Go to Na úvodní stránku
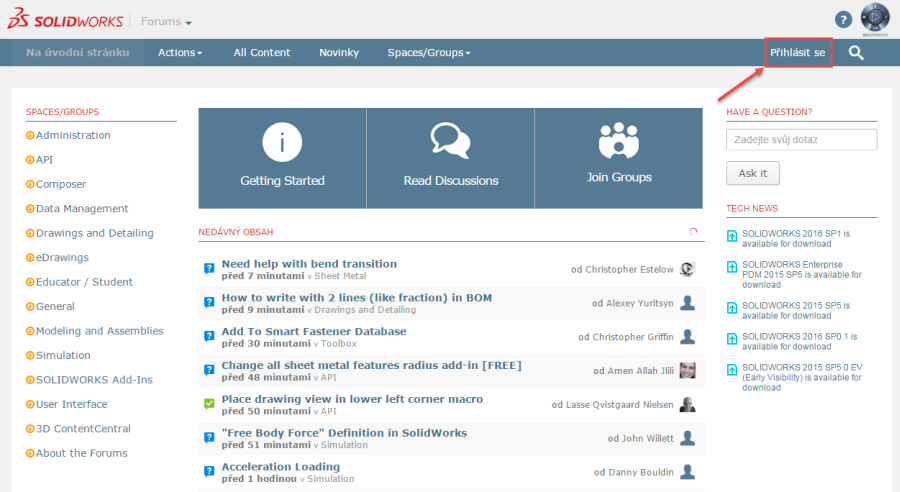Image resolution: width=900 pixels, height=492 pixels. click(77, 53)
